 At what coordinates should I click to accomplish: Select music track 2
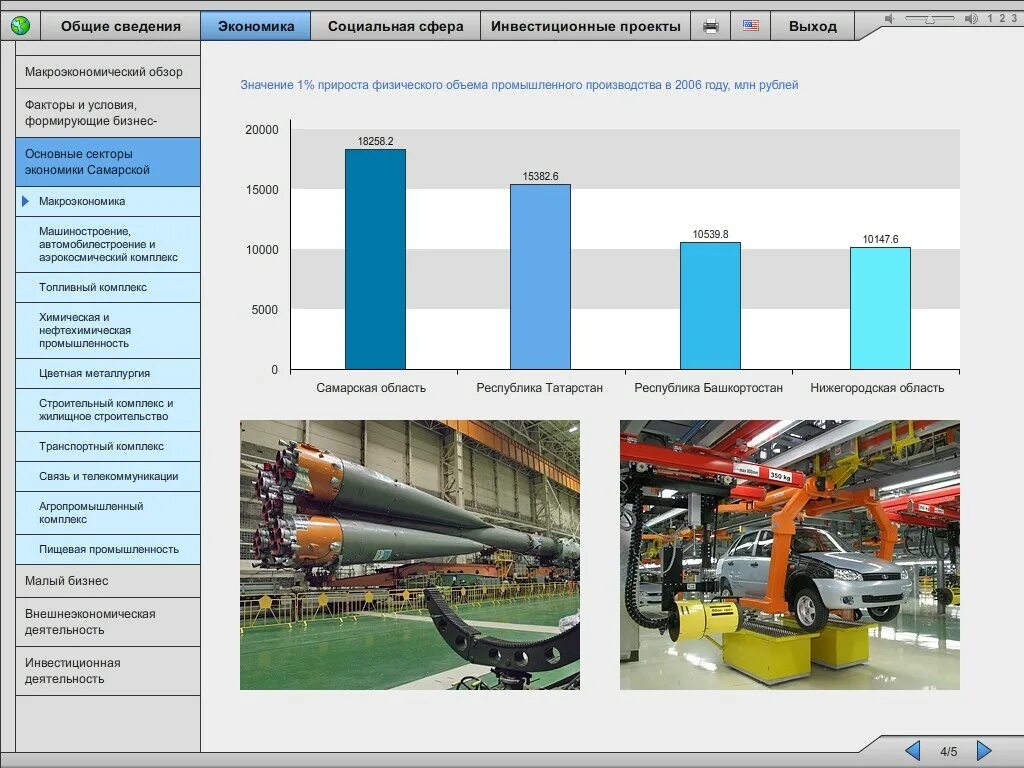pyautogui.click(x=1002, y=18)
